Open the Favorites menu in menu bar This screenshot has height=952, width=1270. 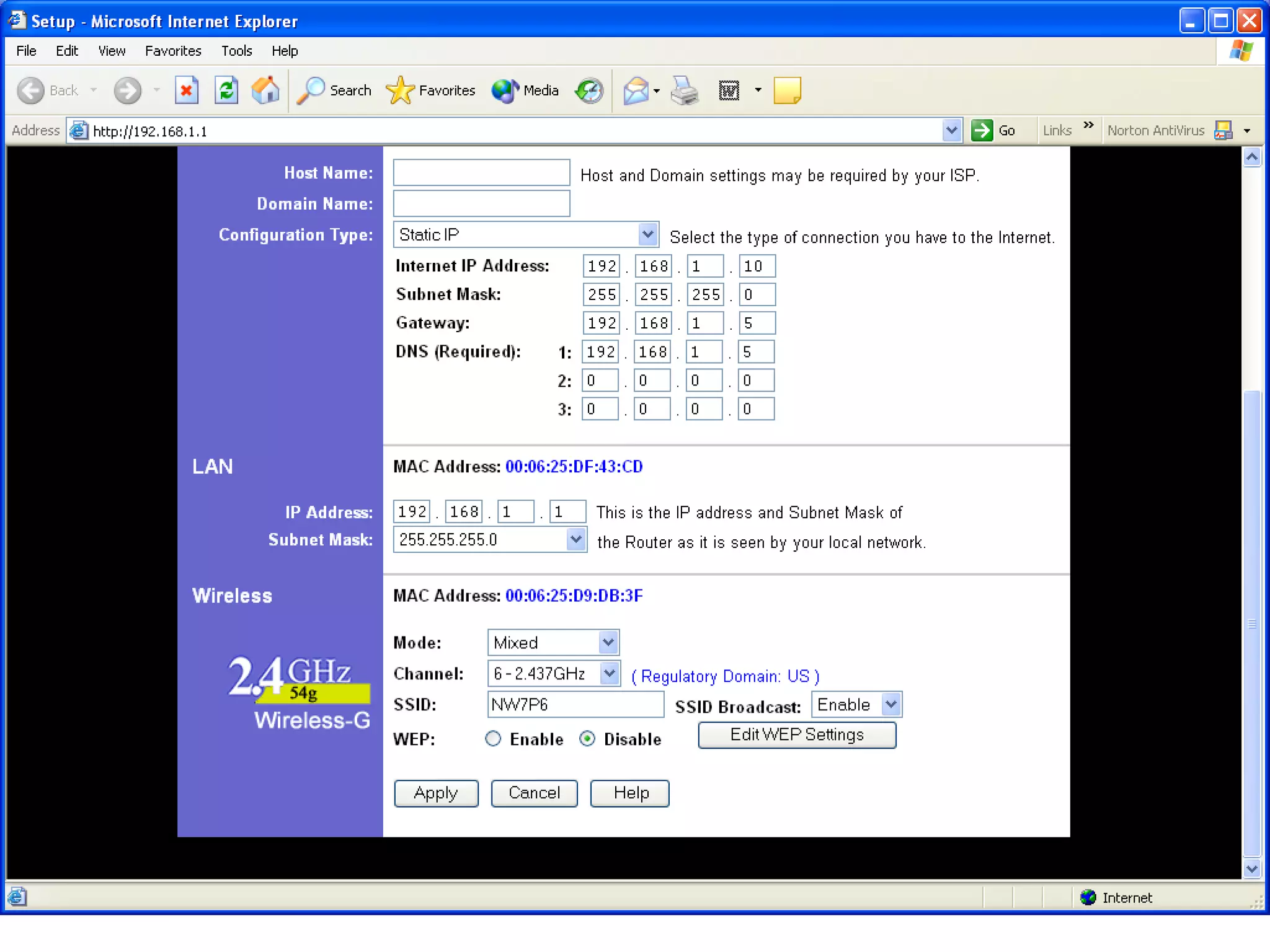pyautogui.click(x=173, y=51)
